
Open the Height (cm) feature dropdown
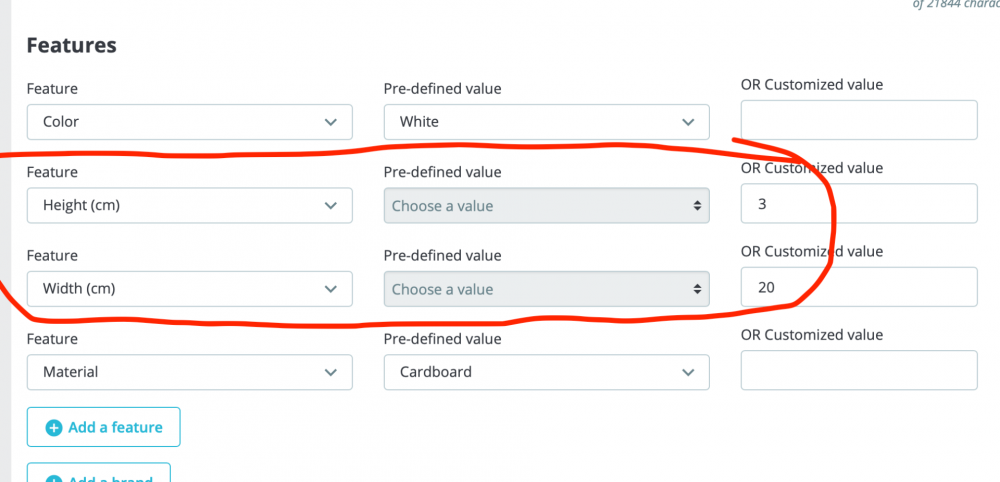click(189, 206)
